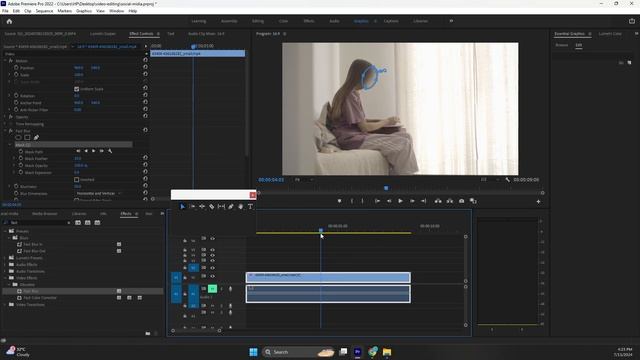
Task: Open Quick Export icon top right
Action: [632, 21]
